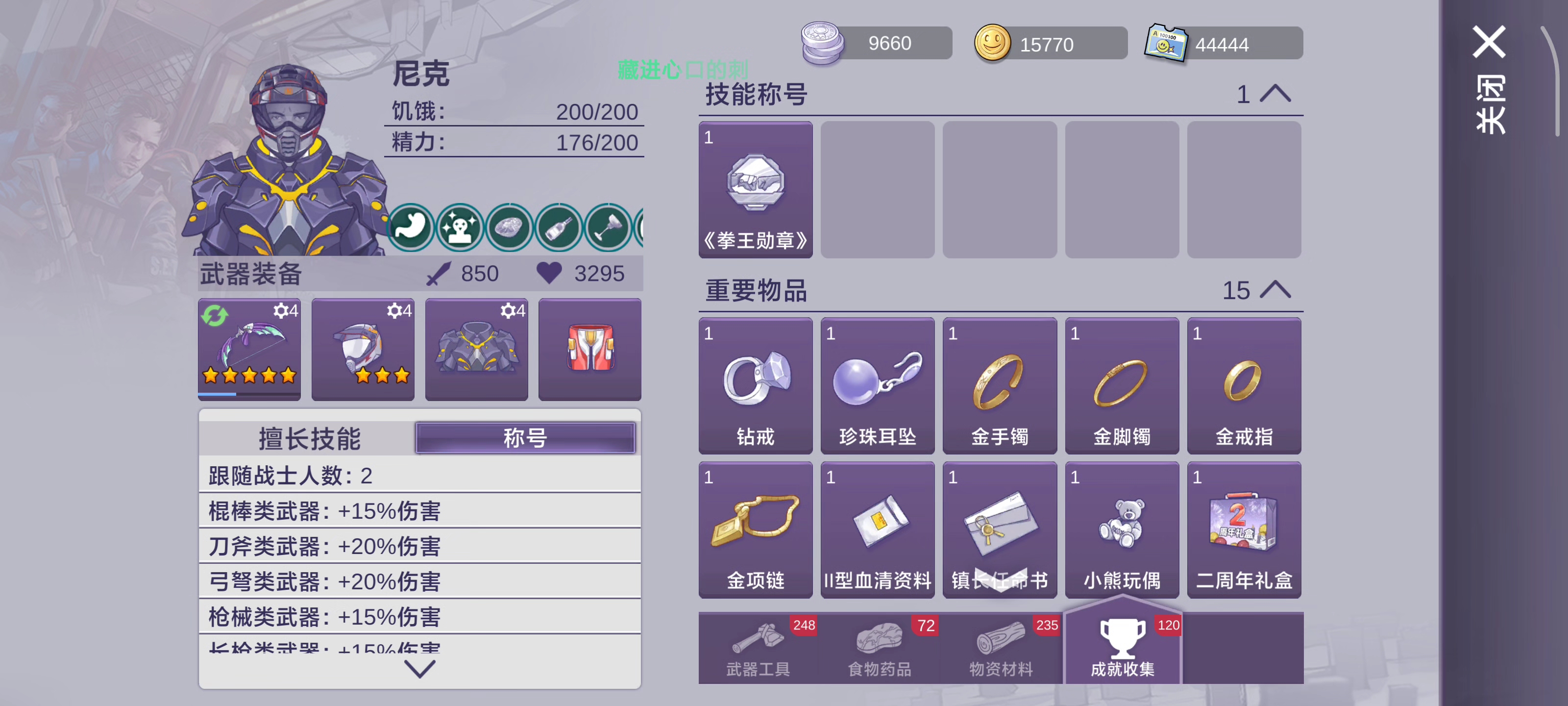Select the red shorts equipment slot
The height and width of the screenshot is (706, 1568).
point(590,349)
